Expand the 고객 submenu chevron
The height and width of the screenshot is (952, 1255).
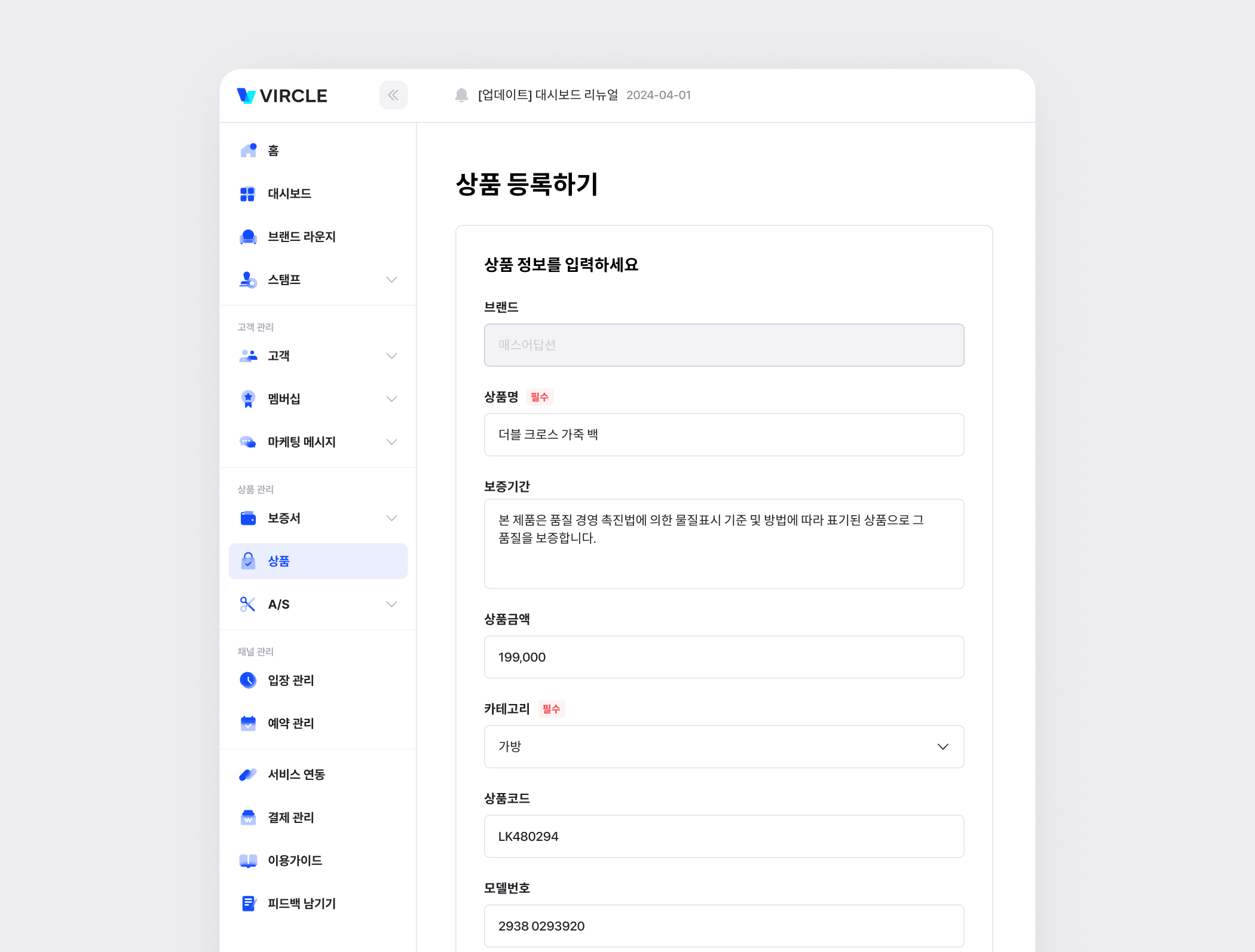[391, 356]
